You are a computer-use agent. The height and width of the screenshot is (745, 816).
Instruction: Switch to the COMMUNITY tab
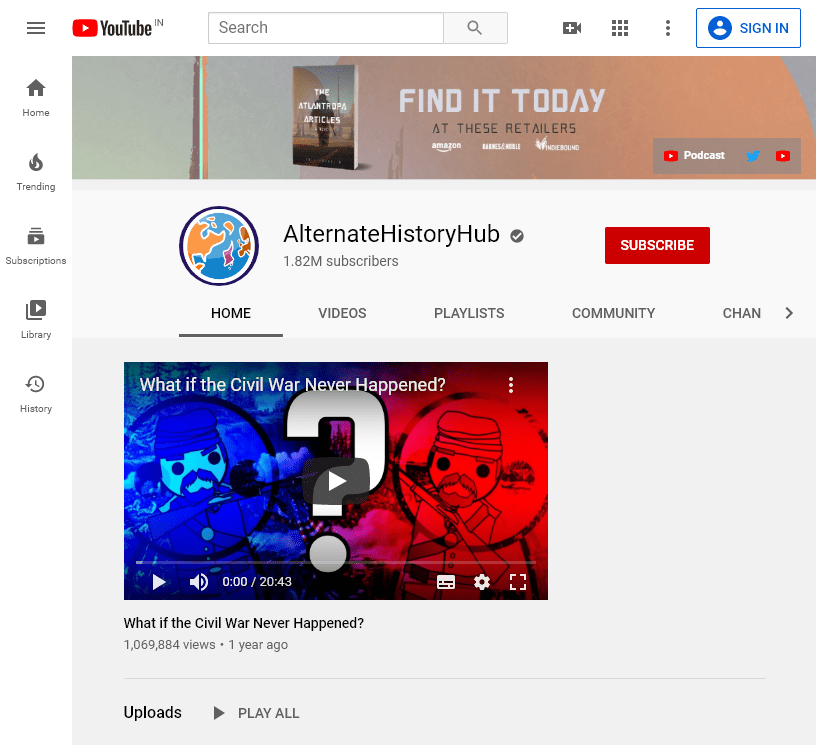coord(614,313)
